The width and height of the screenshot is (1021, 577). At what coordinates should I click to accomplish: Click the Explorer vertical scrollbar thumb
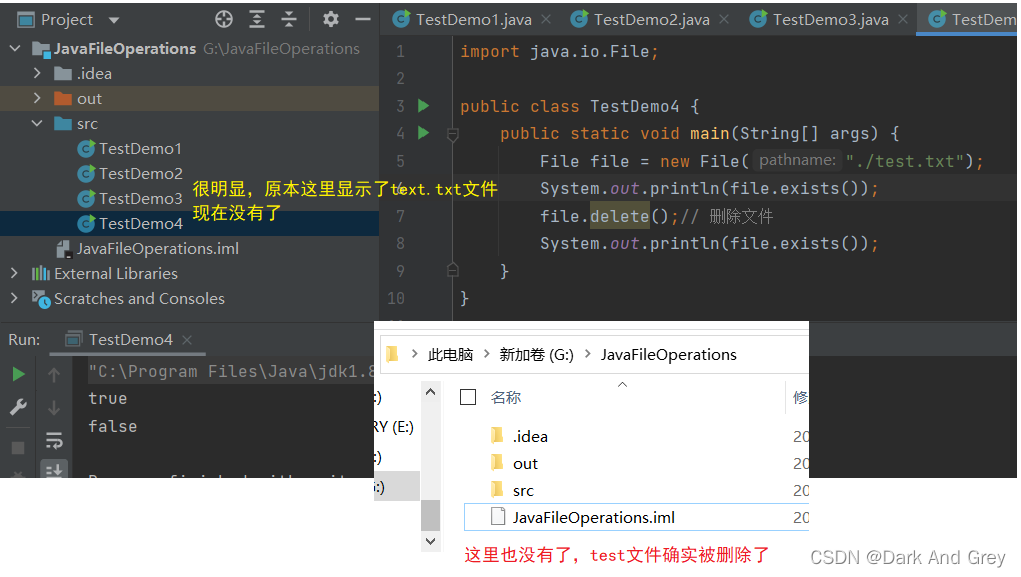[x=430, y=516]
